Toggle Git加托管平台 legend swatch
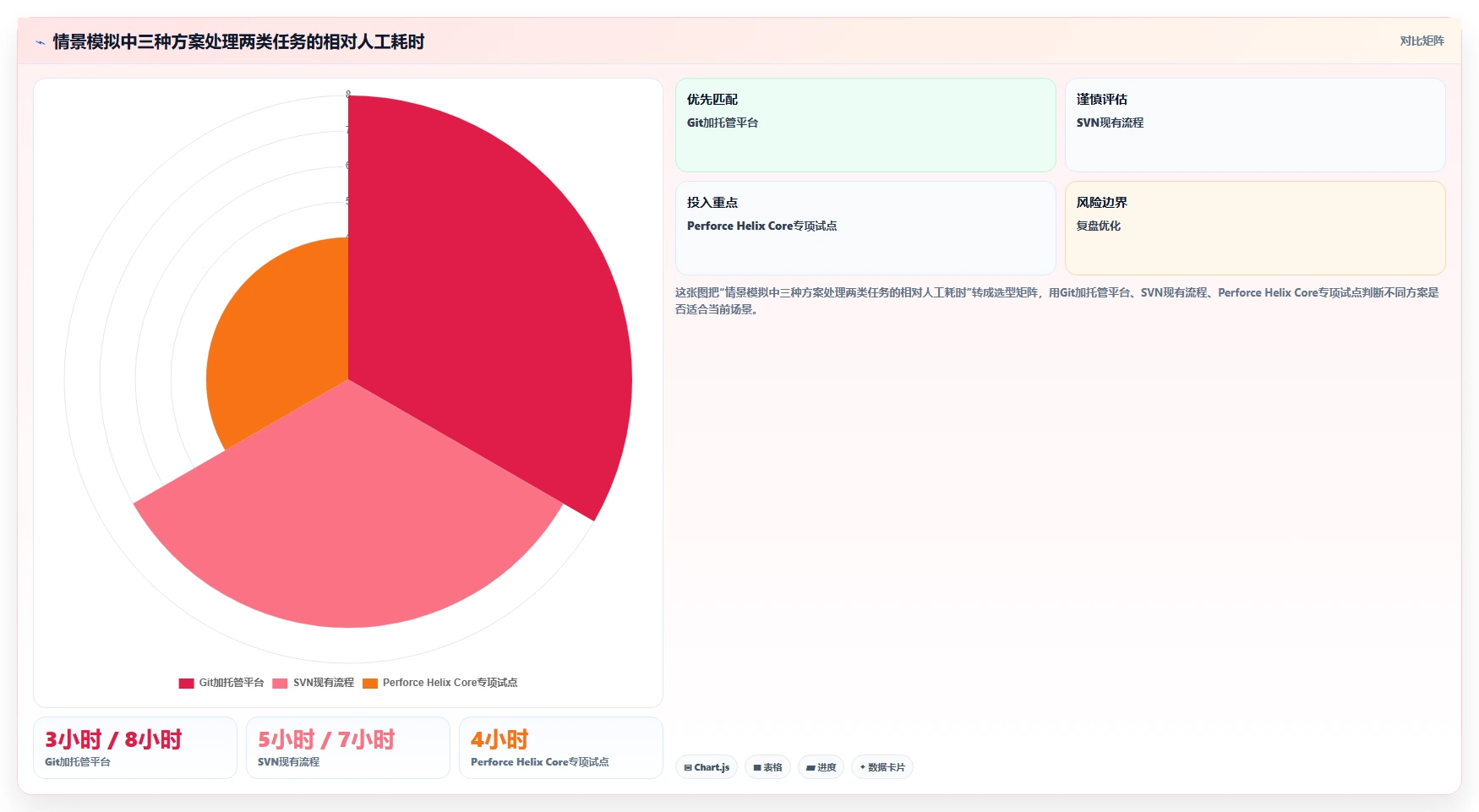 pos(186,683)
